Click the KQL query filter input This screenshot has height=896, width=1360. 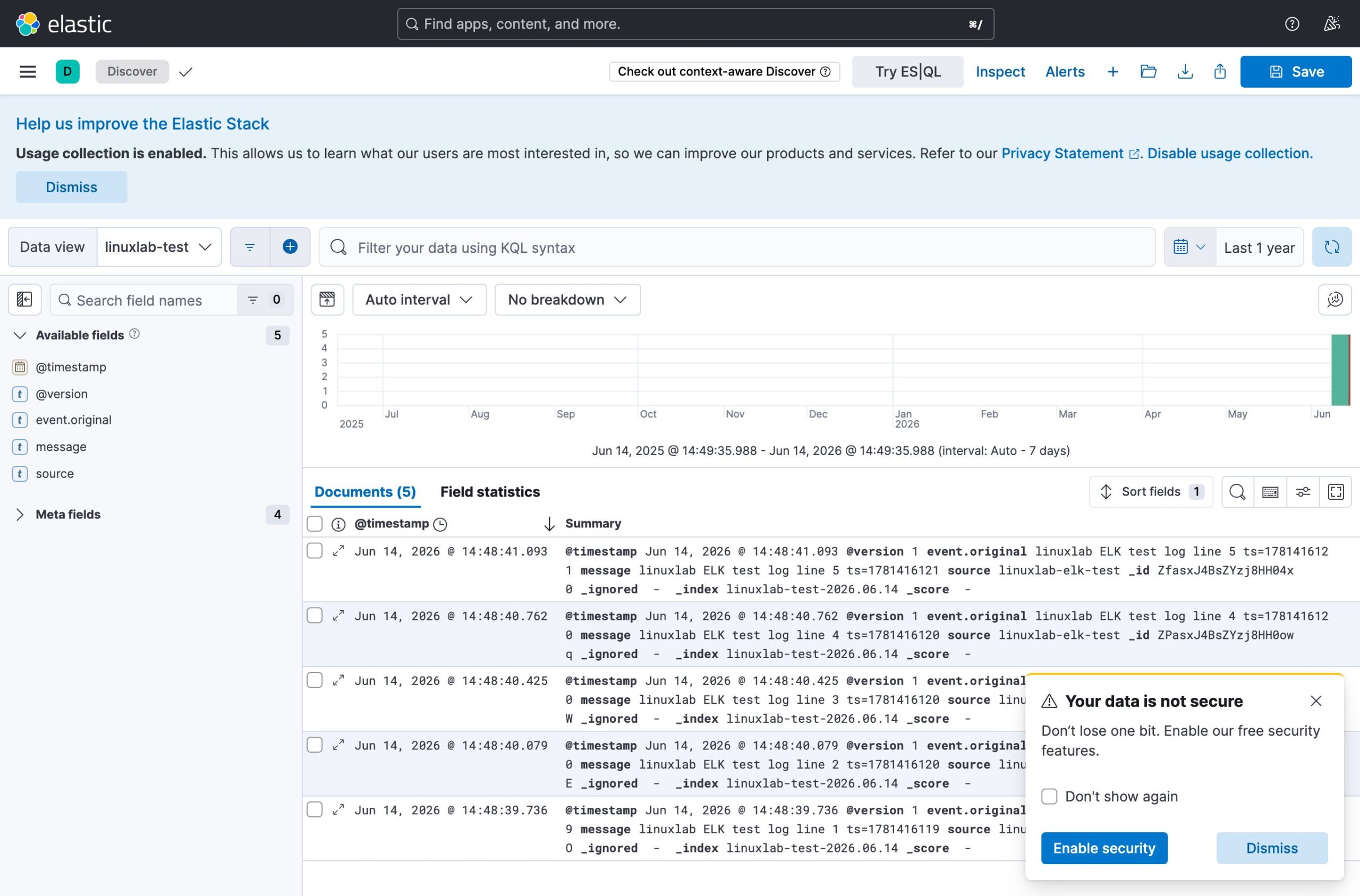[737, 247]
